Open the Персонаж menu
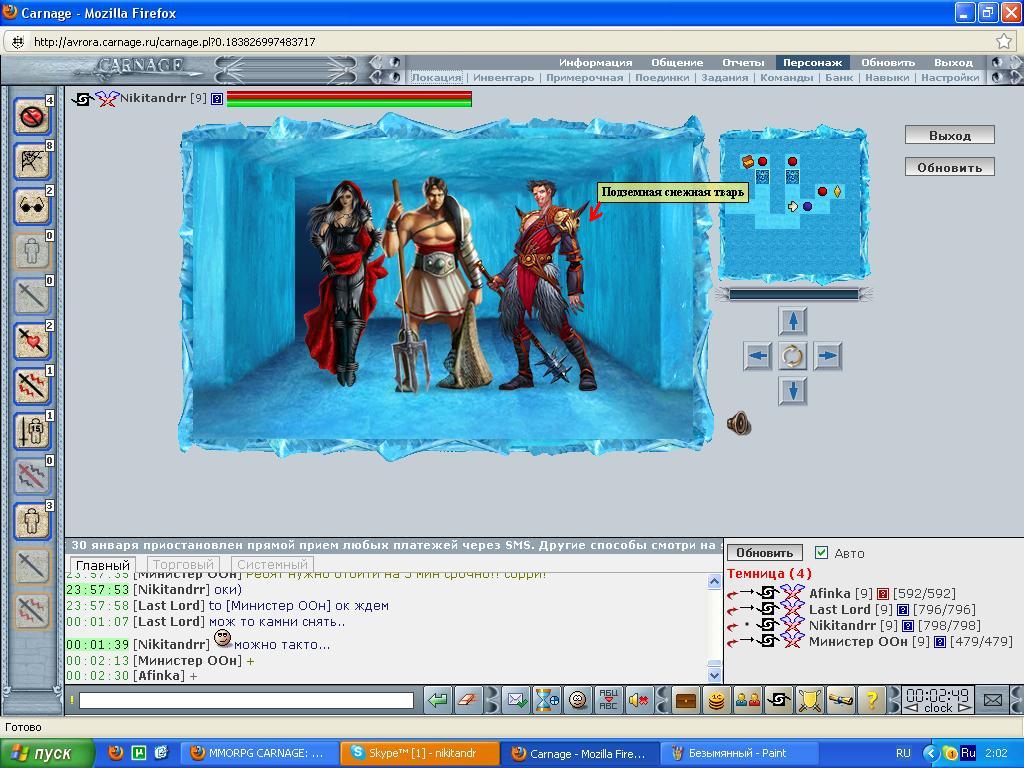 tap(812, 63)
